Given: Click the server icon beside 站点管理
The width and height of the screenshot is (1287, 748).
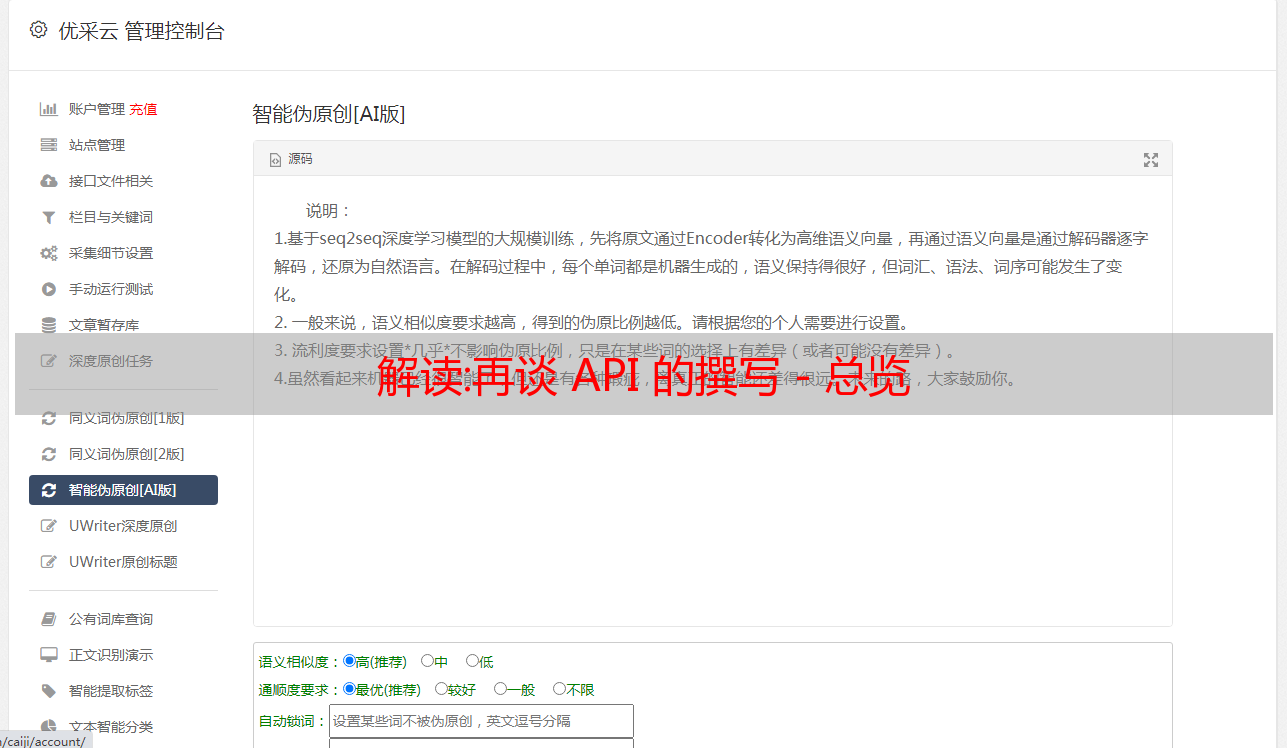Looking at the screenshot, I should pos(48,145).
